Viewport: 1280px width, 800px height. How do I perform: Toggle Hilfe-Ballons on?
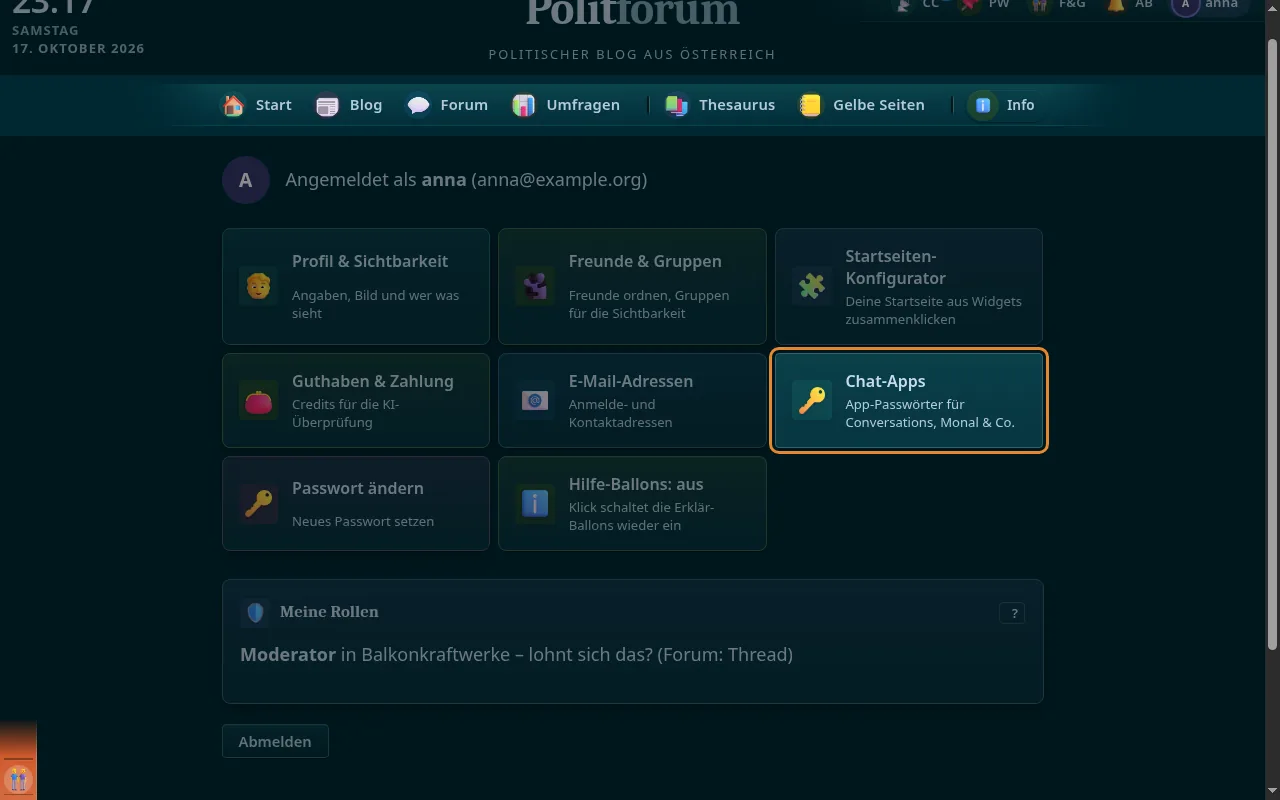[632, 503]
